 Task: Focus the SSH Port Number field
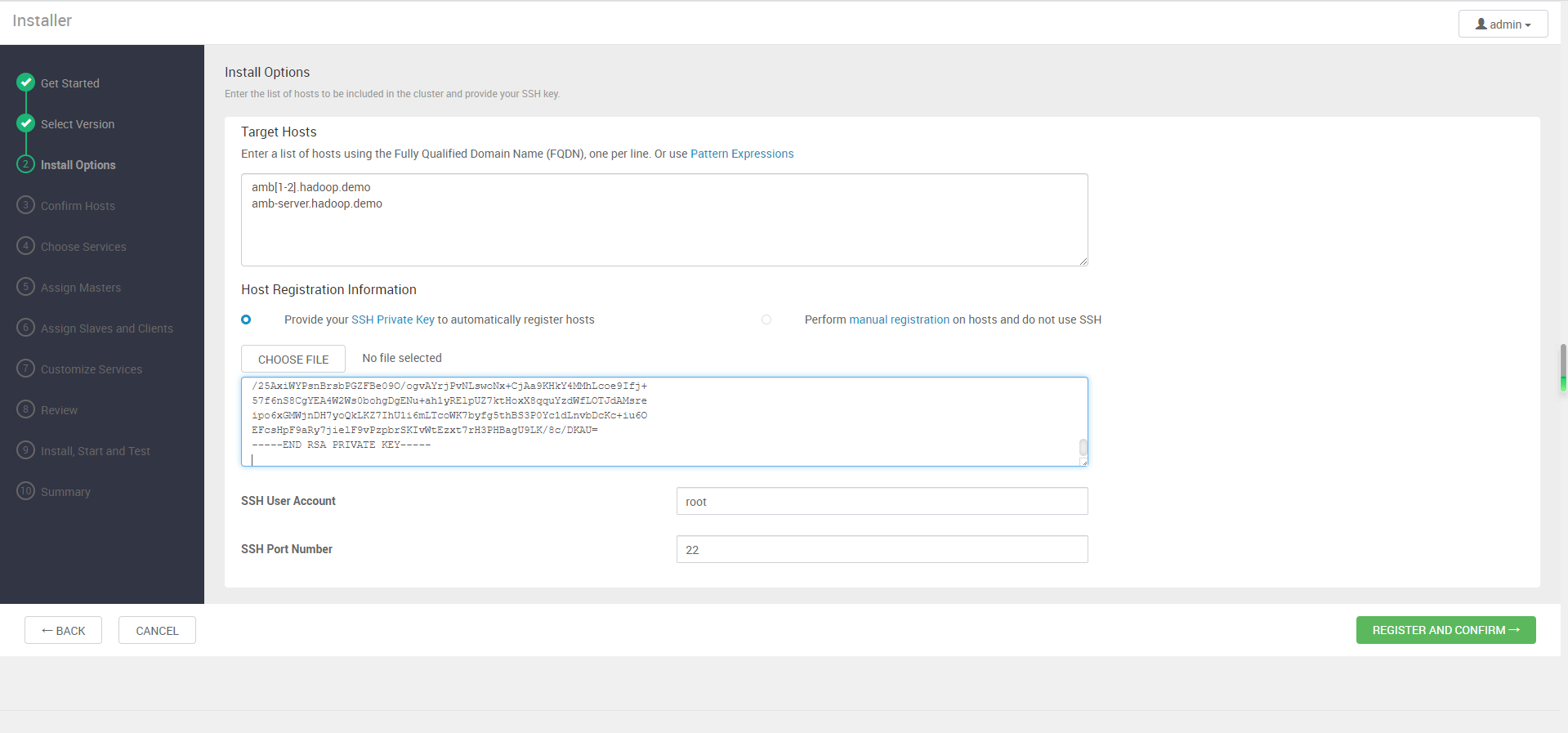click(882, 550)
